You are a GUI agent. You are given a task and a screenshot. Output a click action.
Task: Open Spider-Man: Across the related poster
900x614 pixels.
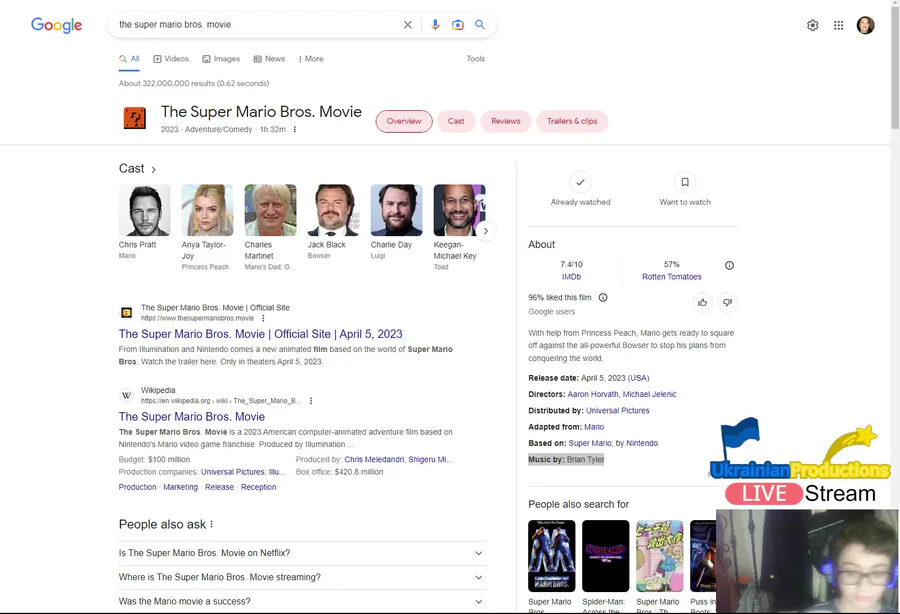606,555
